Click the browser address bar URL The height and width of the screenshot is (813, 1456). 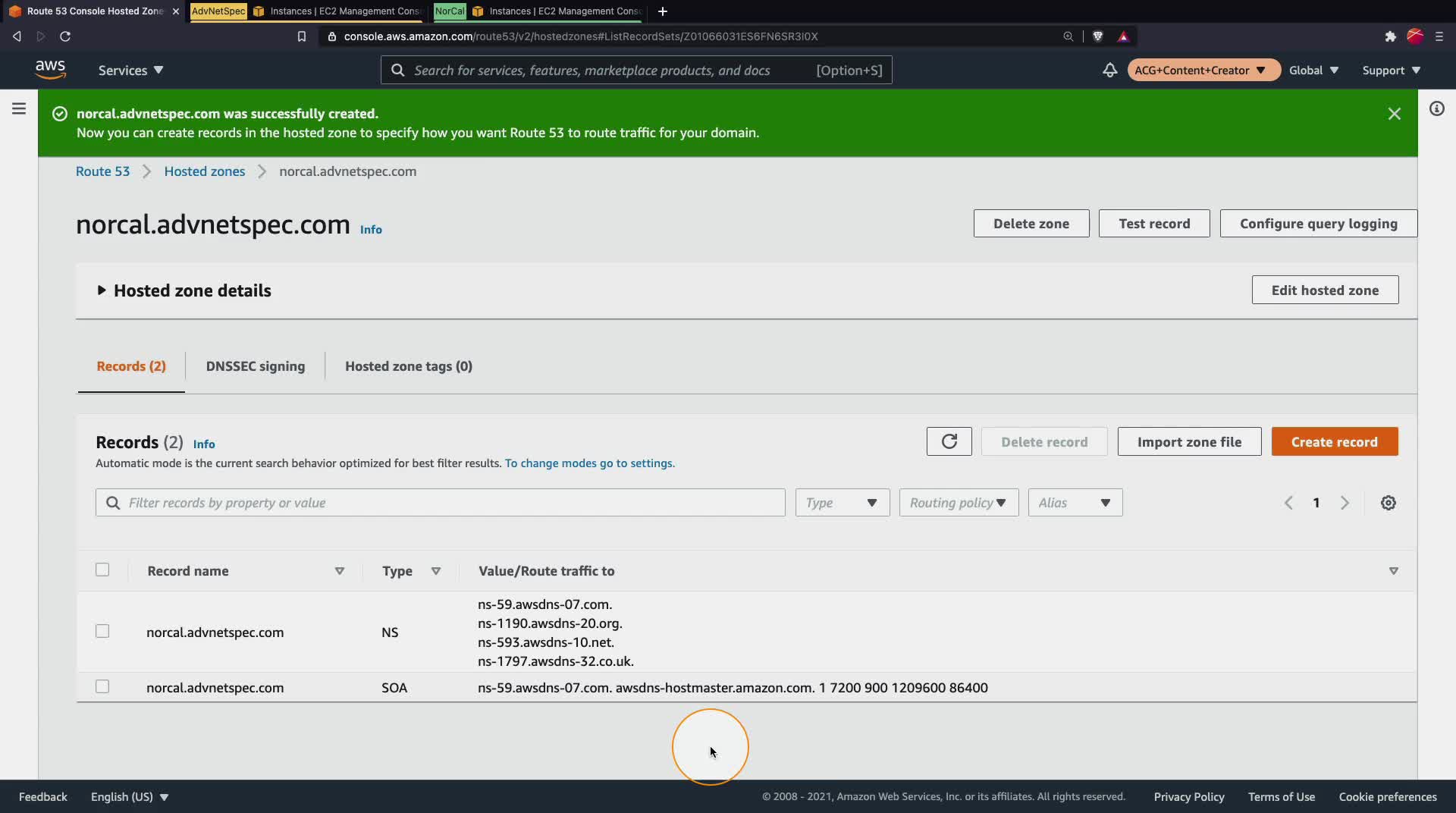[x=581, y=36]
